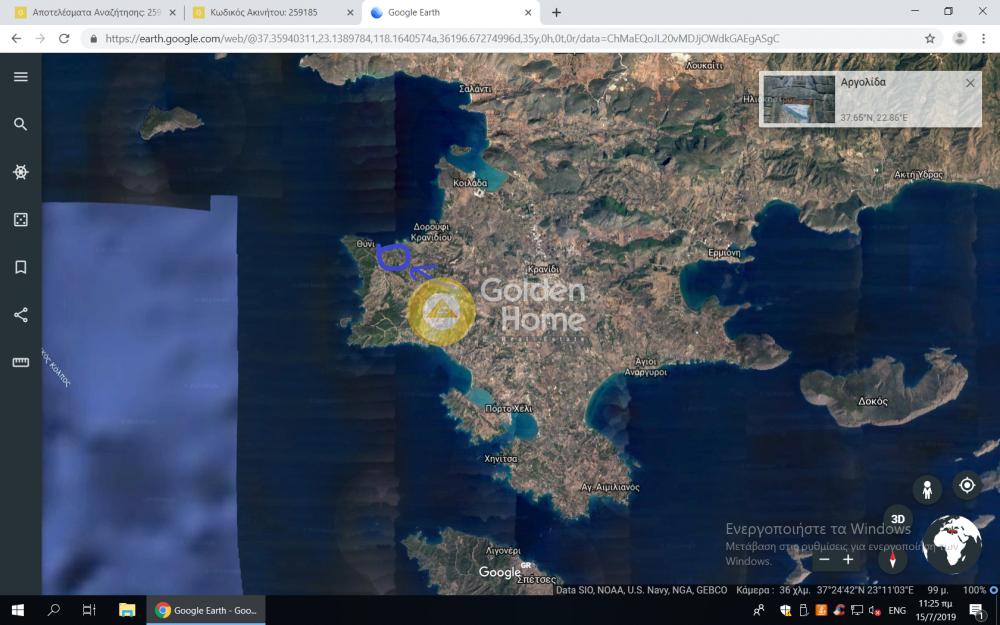Activate Pegman Street View icon
This screenshot has width=1000, height=625.
click(927, 489)
